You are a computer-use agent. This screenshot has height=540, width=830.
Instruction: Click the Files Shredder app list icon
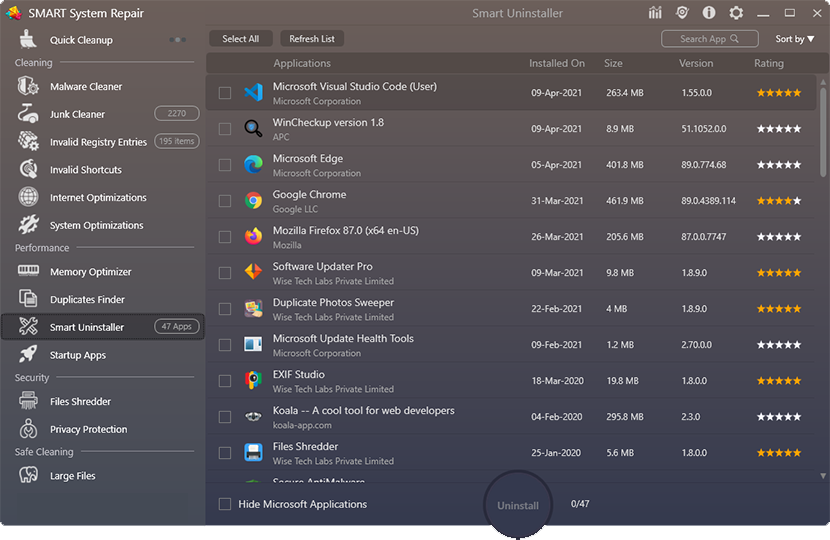pos(254,453)
